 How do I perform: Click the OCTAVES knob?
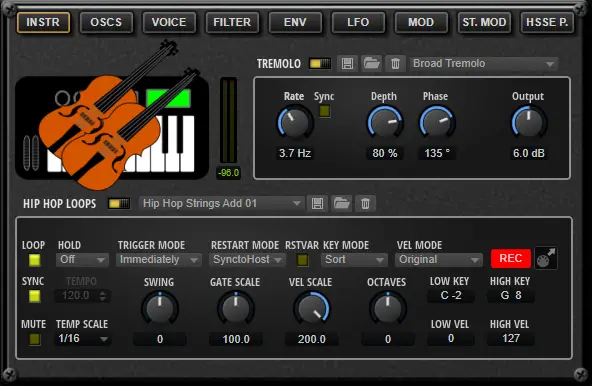[x=388, y=308]
